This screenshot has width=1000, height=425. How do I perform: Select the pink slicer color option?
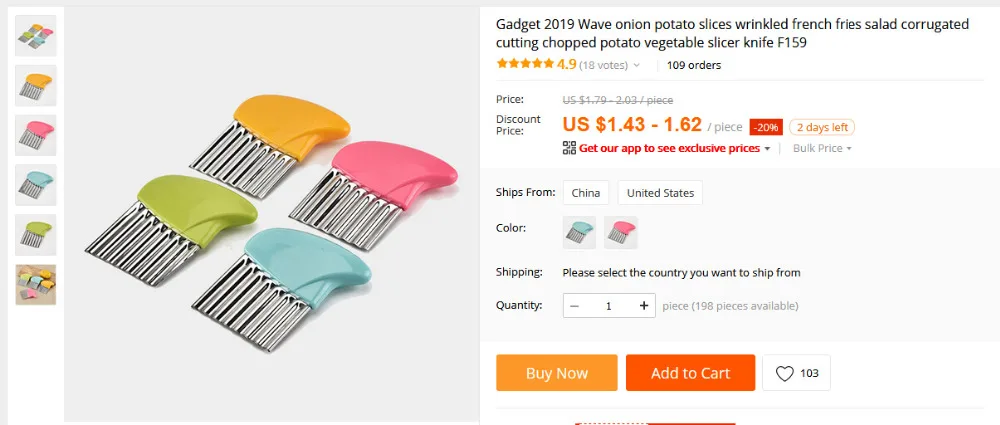click(x=621, y=232)
